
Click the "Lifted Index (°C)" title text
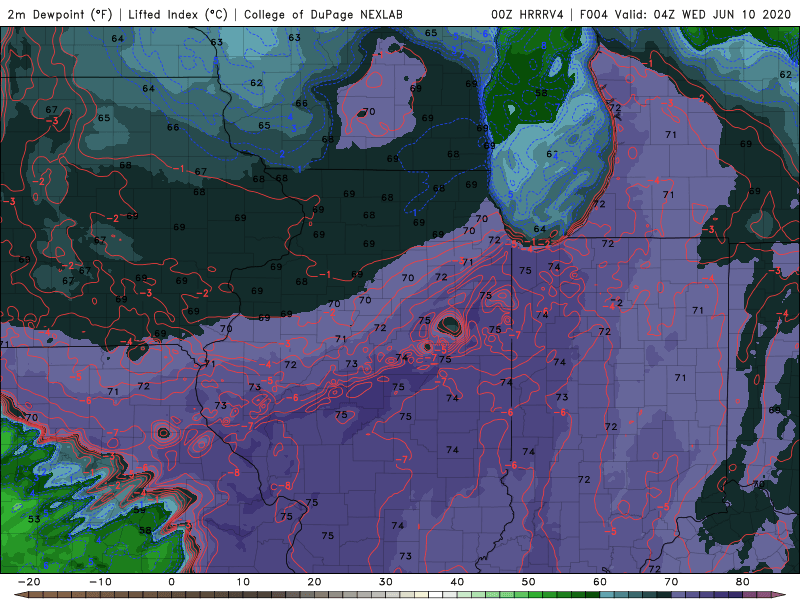coord(178,14)
